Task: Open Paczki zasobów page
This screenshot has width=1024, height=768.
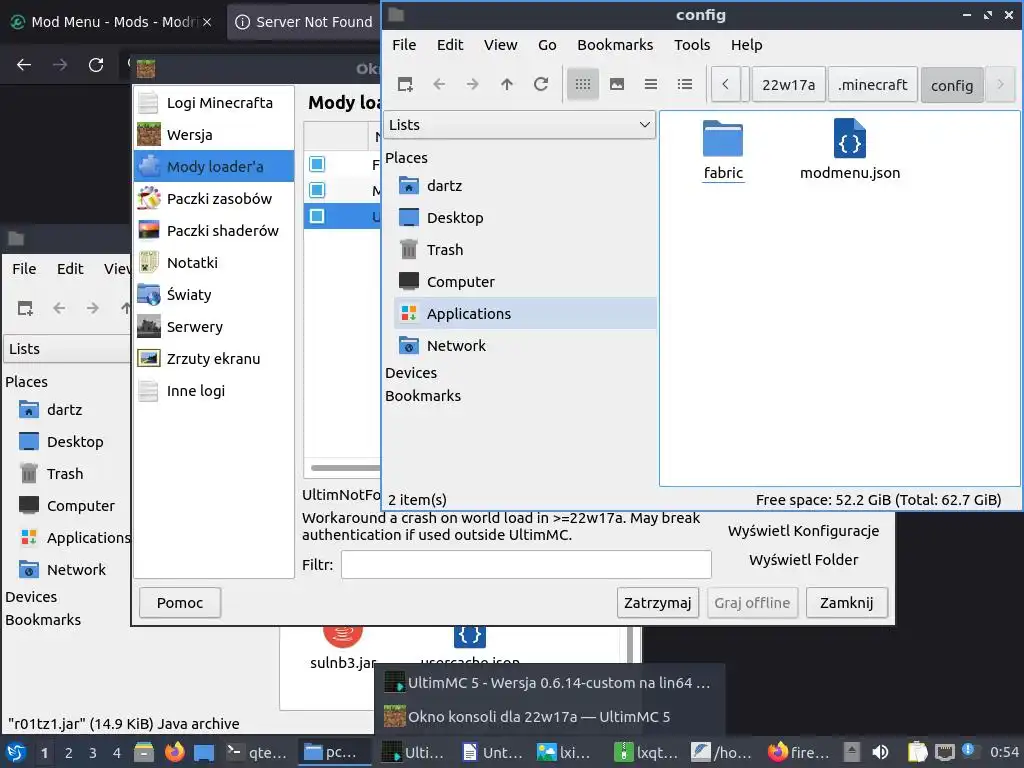Action: tap(214, 199)
